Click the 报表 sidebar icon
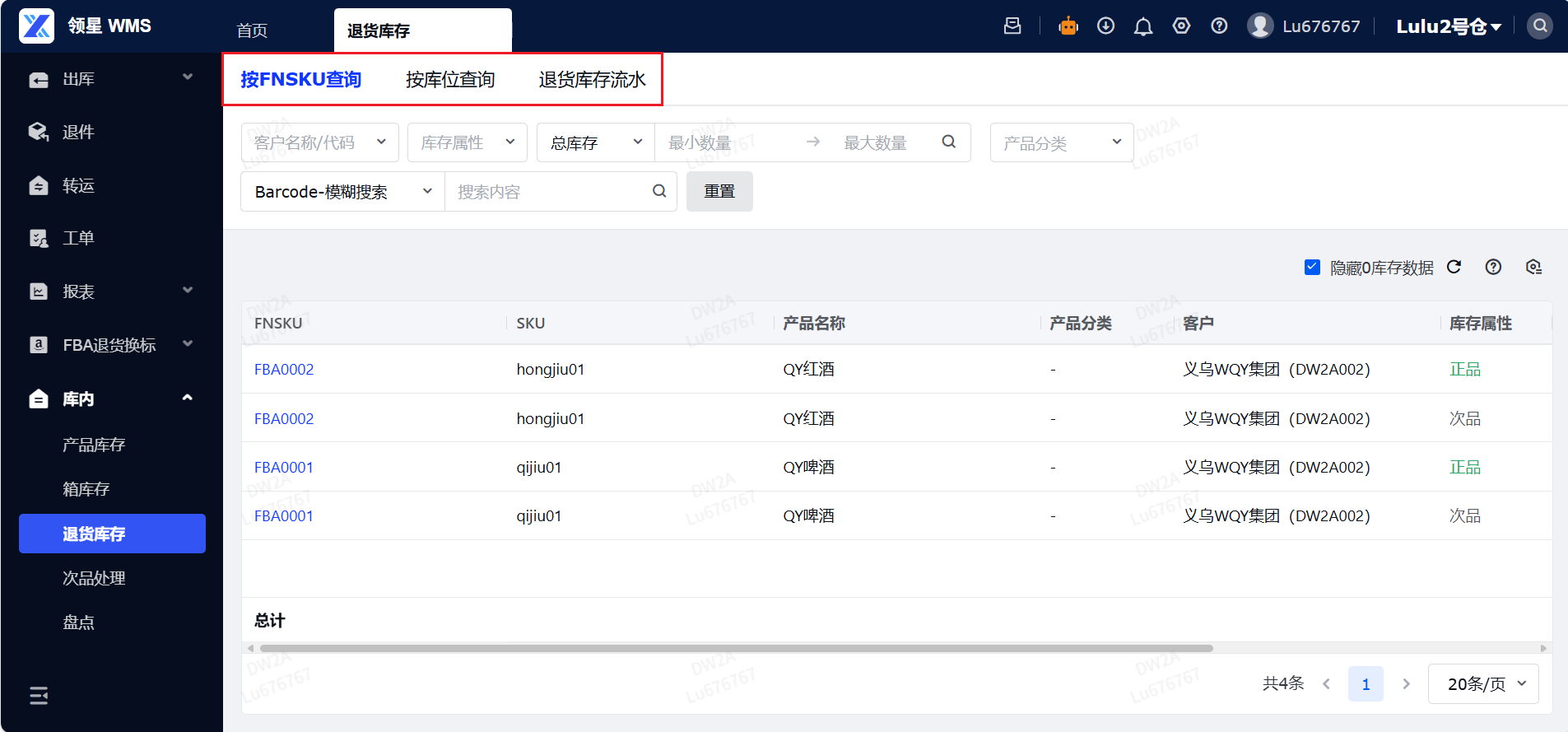 (39, 291)
